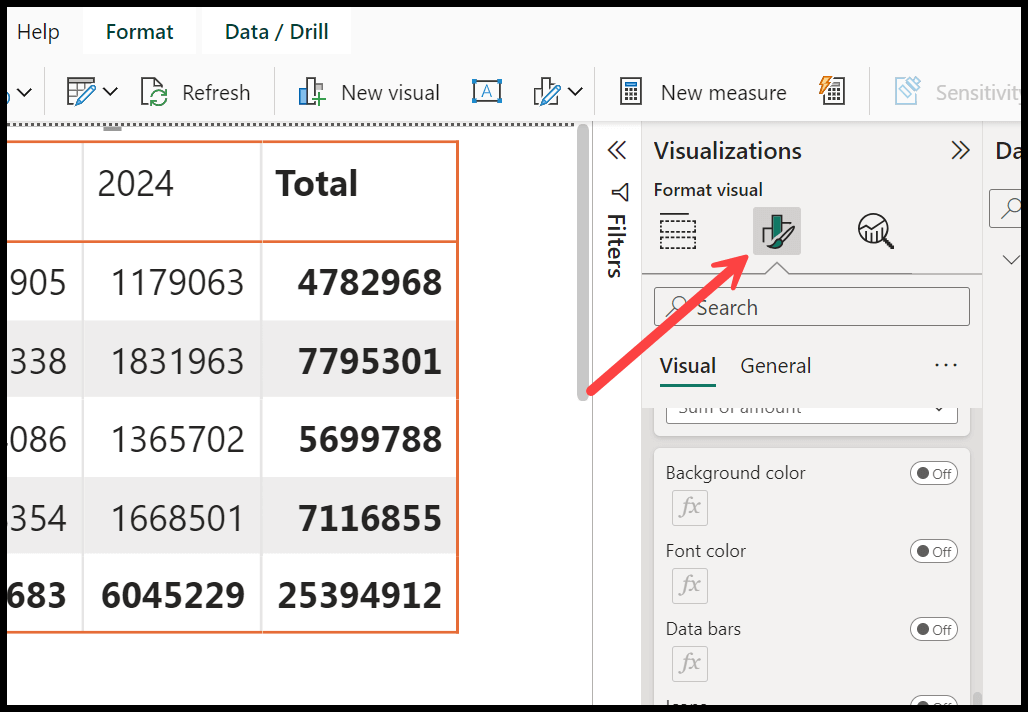Click the Quick measure lightning icon
The width and height of the screenshot is (1028, 712).
click(x=831, y=90)
